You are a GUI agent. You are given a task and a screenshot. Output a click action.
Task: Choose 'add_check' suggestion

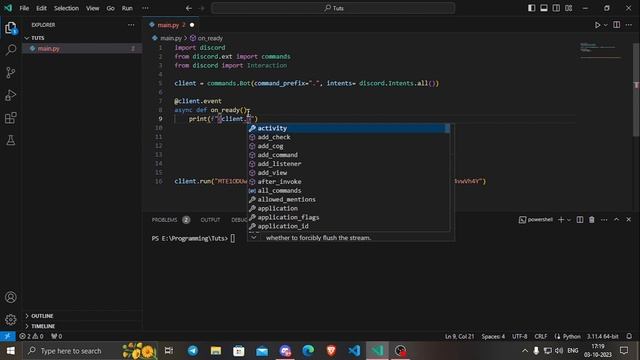pyautogui.click(x=349, y=137)
